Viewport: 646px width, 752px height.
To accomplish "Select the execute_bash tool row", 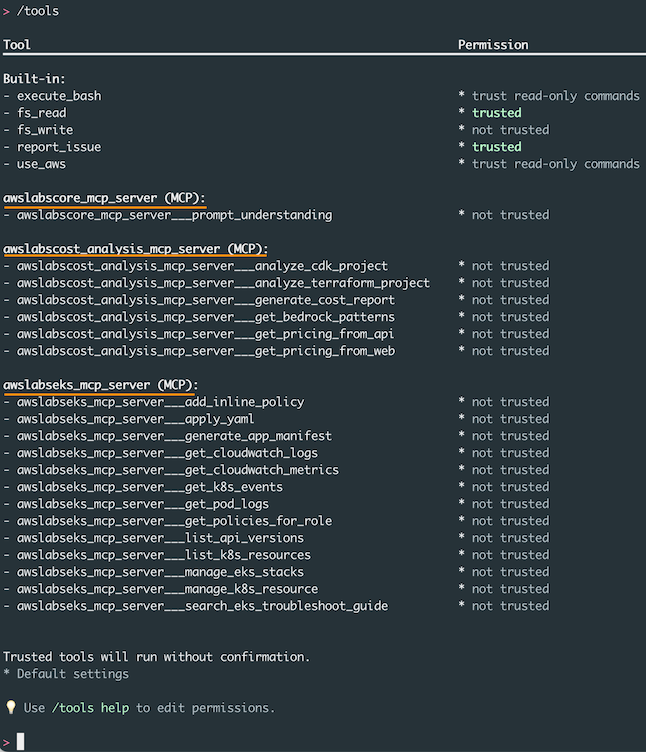I will click(x=321, y=96).
